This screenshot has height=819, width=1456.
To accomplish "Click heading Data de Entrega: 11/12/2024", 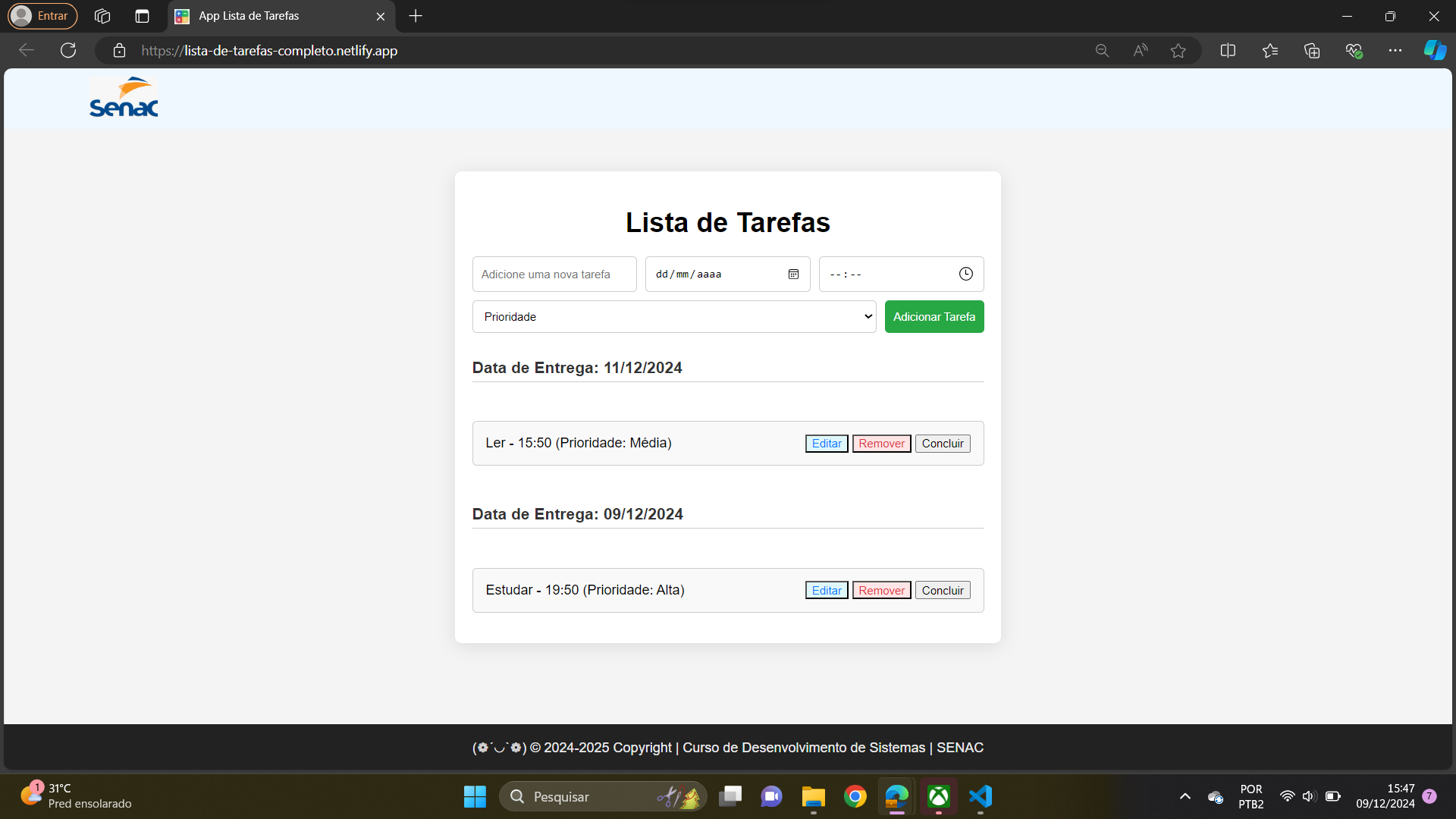I will click(x=577, y=368).
